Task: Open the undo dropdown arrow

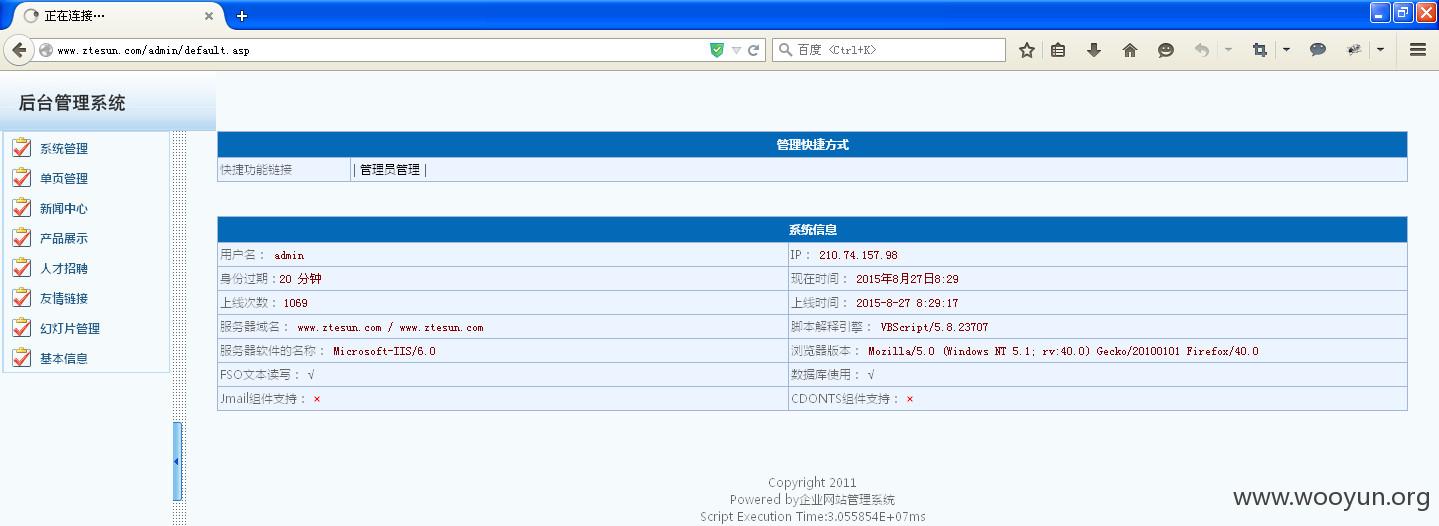Action: tap(1228, 50)
